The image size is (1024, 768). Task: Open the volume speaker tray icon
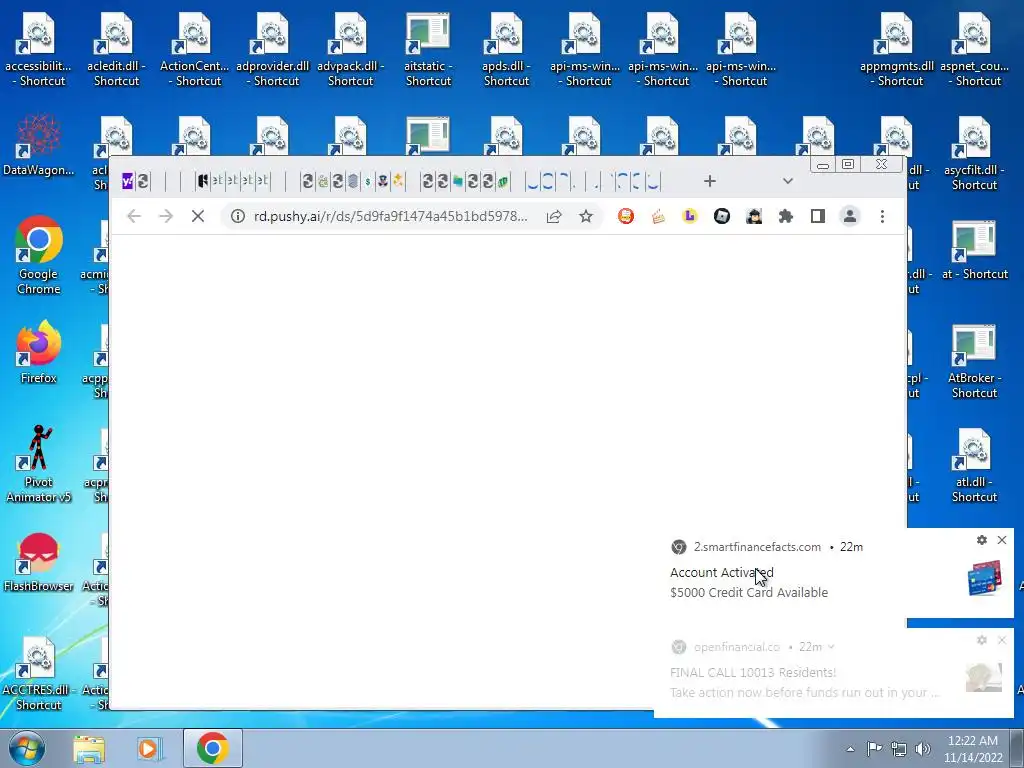tap(923, 749)
